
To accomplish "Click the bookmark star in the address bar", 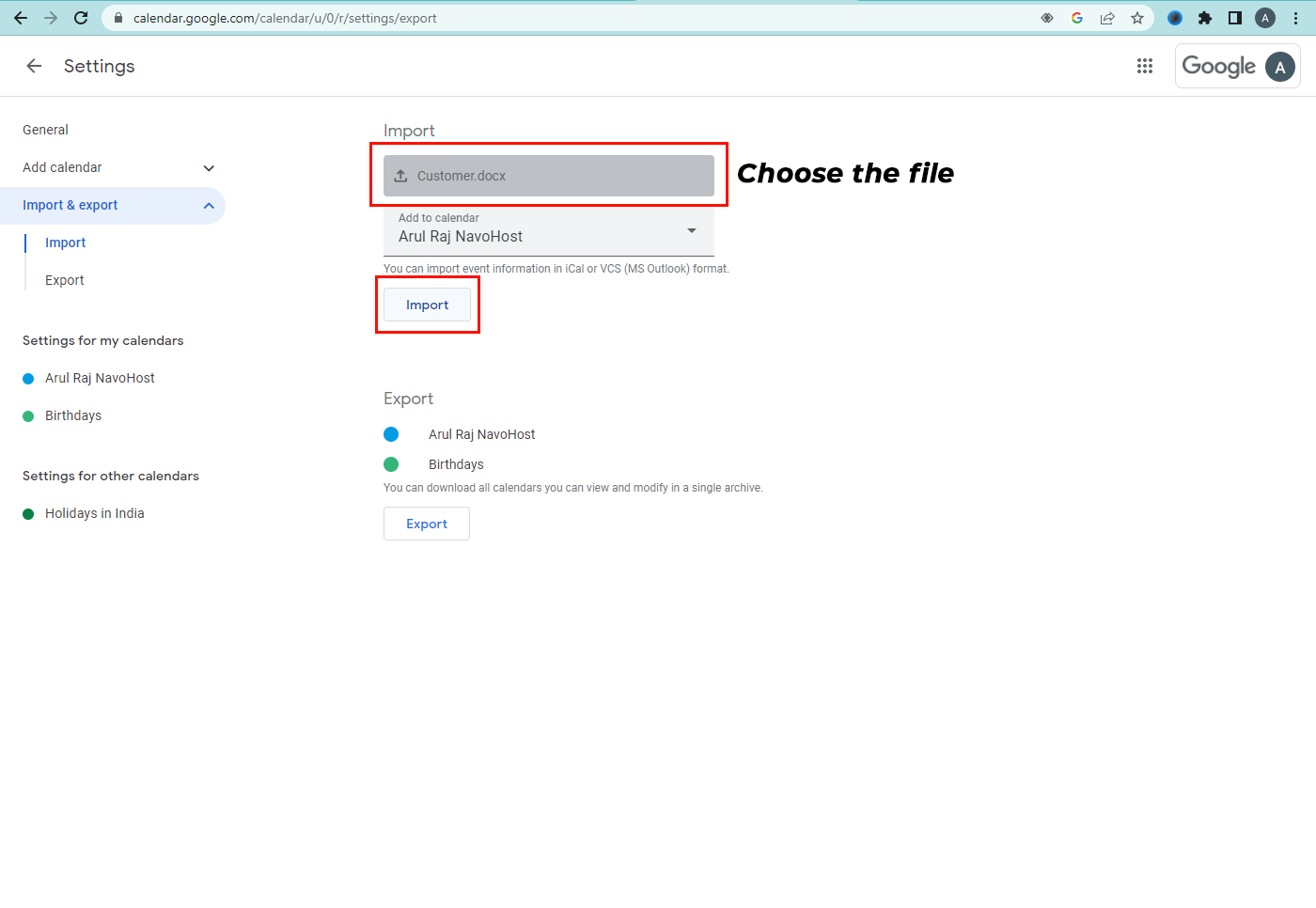I will point(1137,17).
